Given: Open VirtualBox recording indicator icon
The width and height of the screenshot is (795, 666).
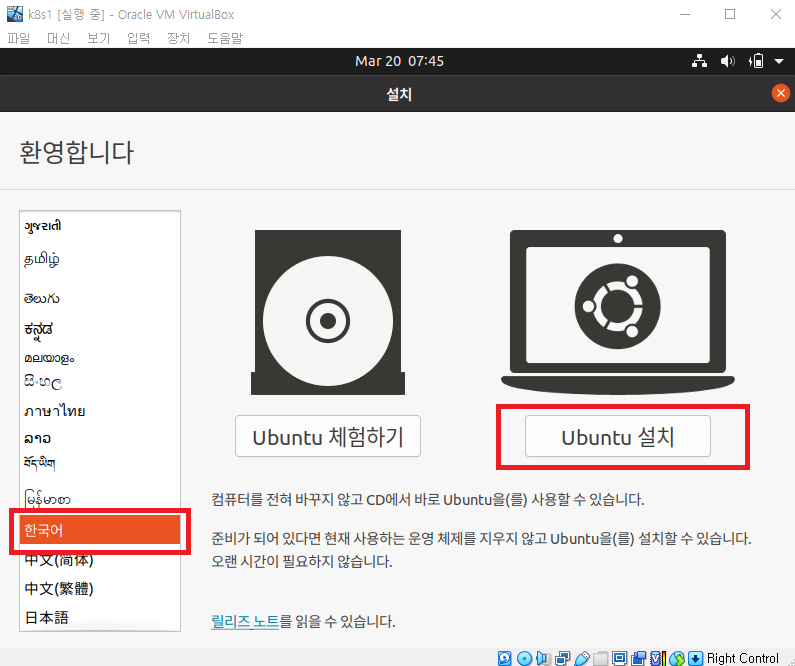Looking at the screenshot, I should tap(638, 658).
